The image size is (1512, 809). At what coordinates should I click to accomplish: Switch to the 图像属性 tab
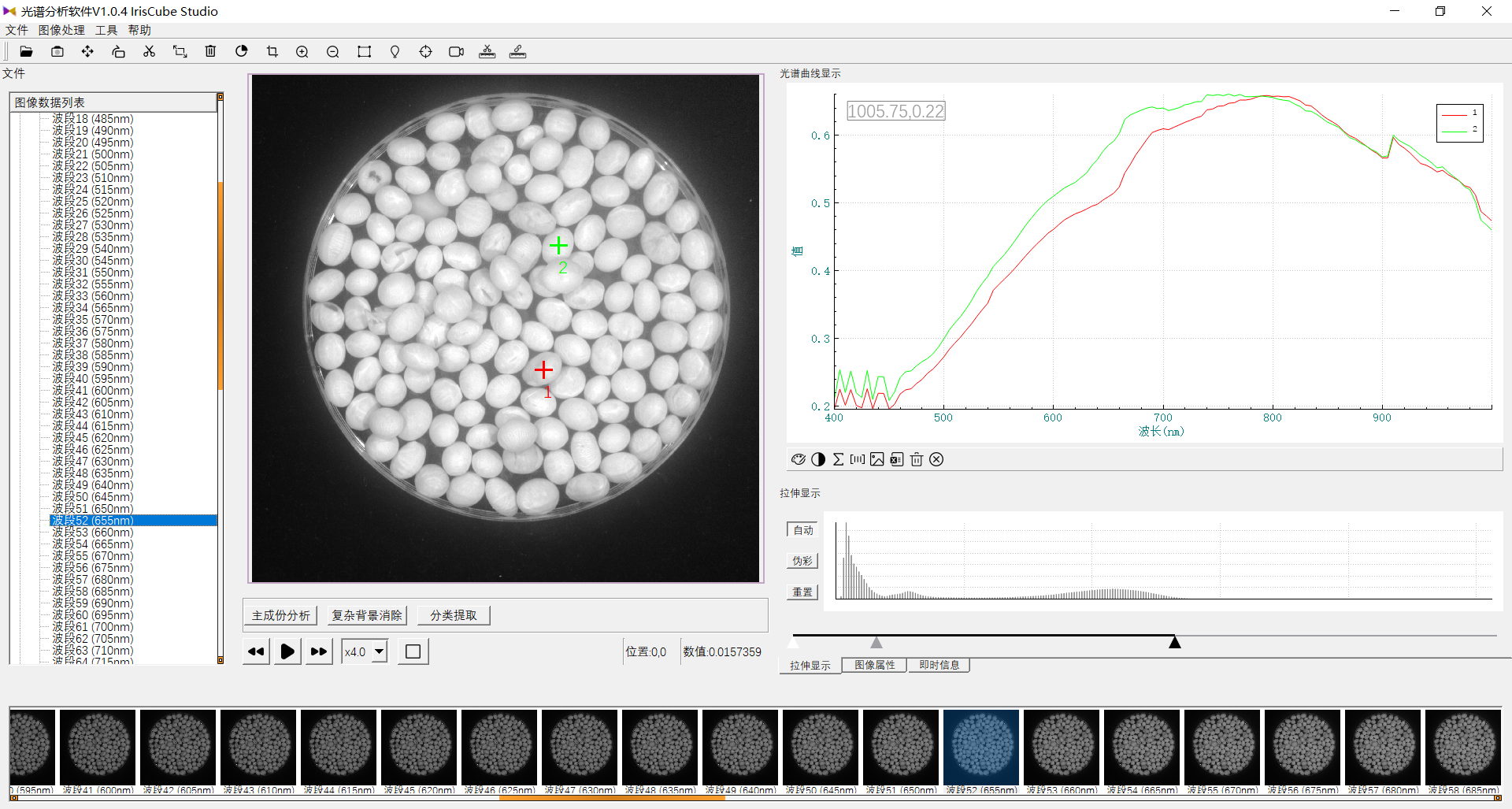pyautogui.click(x=874, y=665)
